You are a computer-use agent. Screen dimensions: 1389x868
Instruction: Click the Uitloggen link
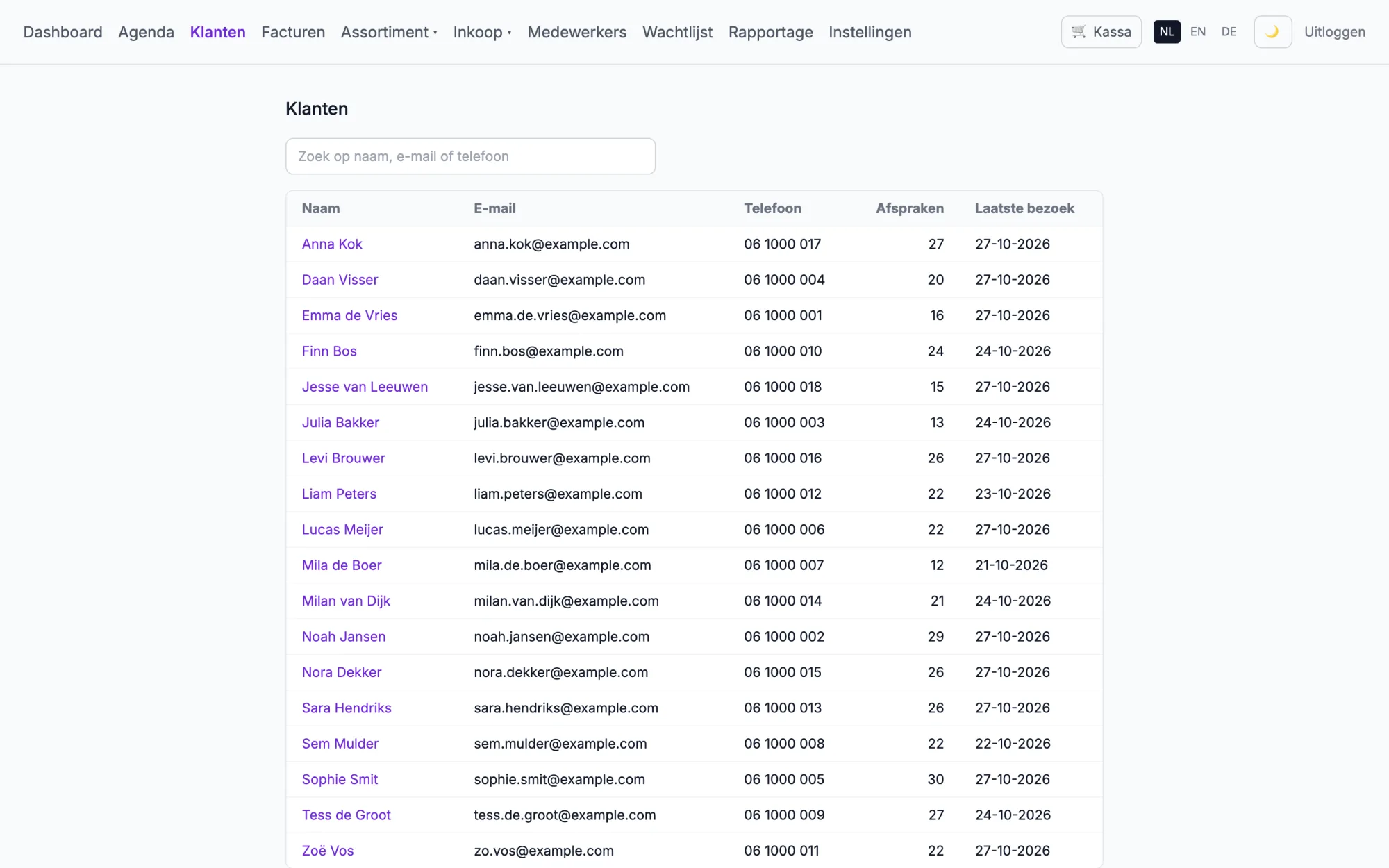(1334, 32)
